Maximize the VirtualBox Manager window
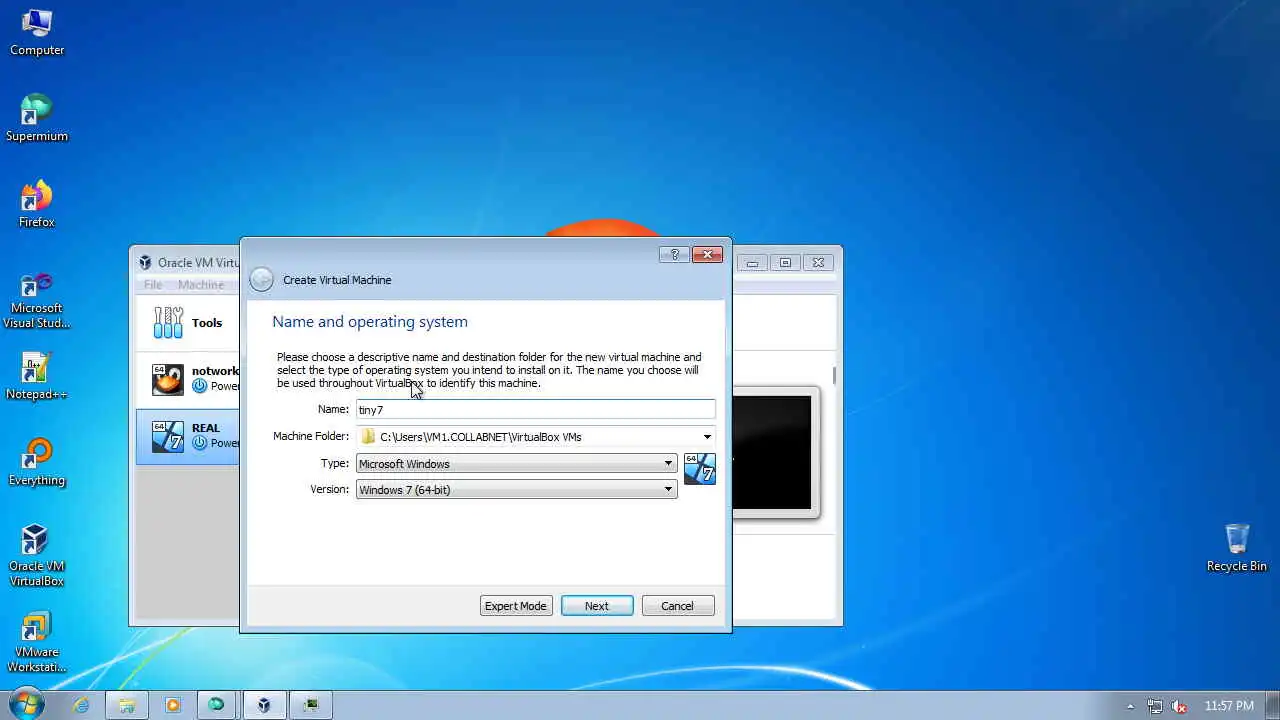The height and width of the screenshot is (720, 1280). [x=785, y=263]
